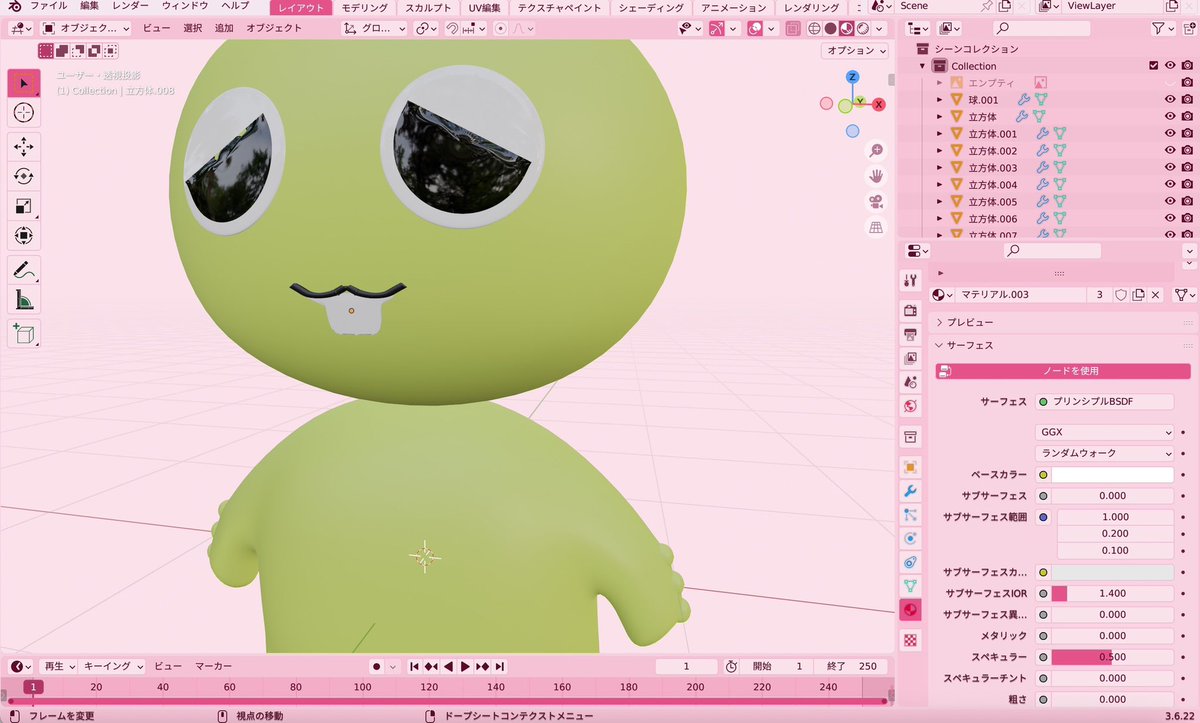The height and width of the screenshot is (723, 1200).
Task: Open the キーイング timeline menu
Action: [112, 666]
